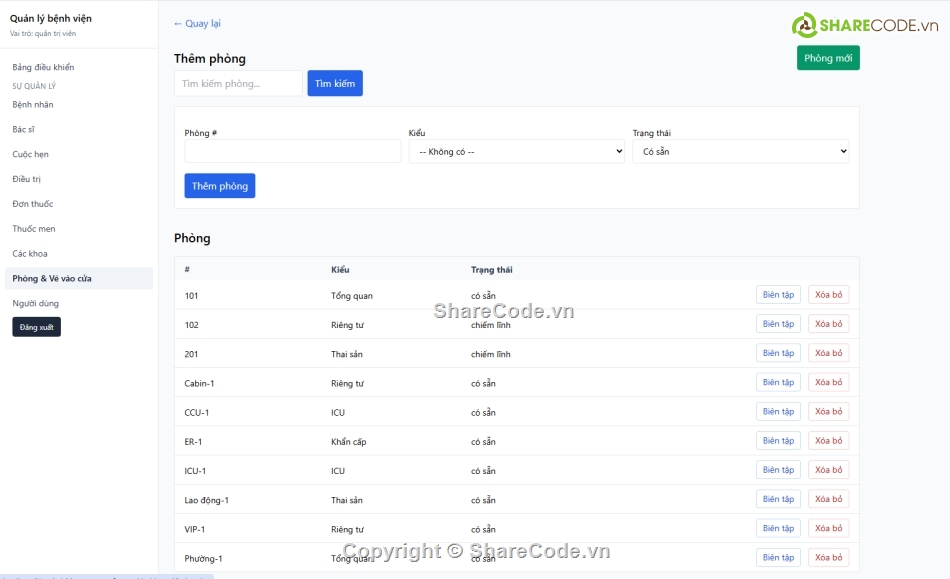
Task: Open the Bệnh nhân section
Action: click(31, 104)
